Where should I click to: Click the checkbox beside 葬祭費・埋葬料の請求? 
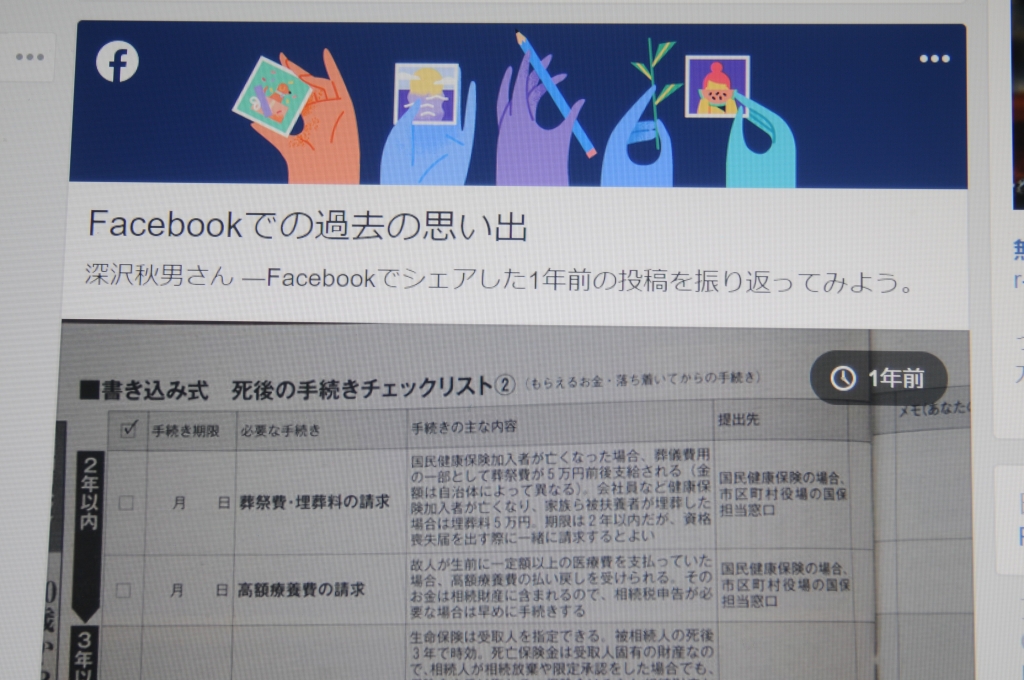click(126, 502)
